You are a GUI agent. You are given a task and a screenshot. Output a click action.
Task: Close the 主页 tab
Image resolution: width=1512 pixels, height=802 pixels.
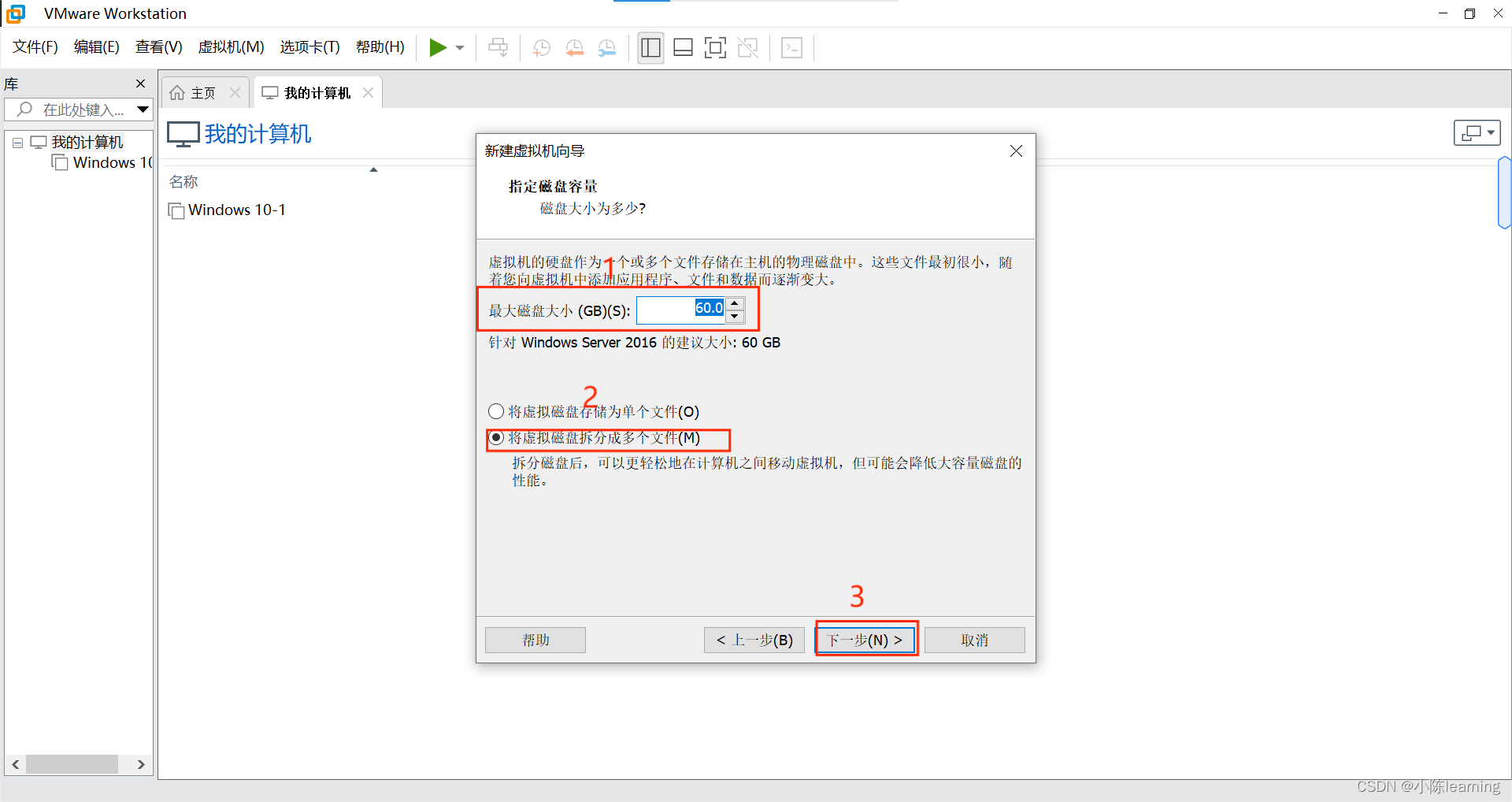point(235,93)
